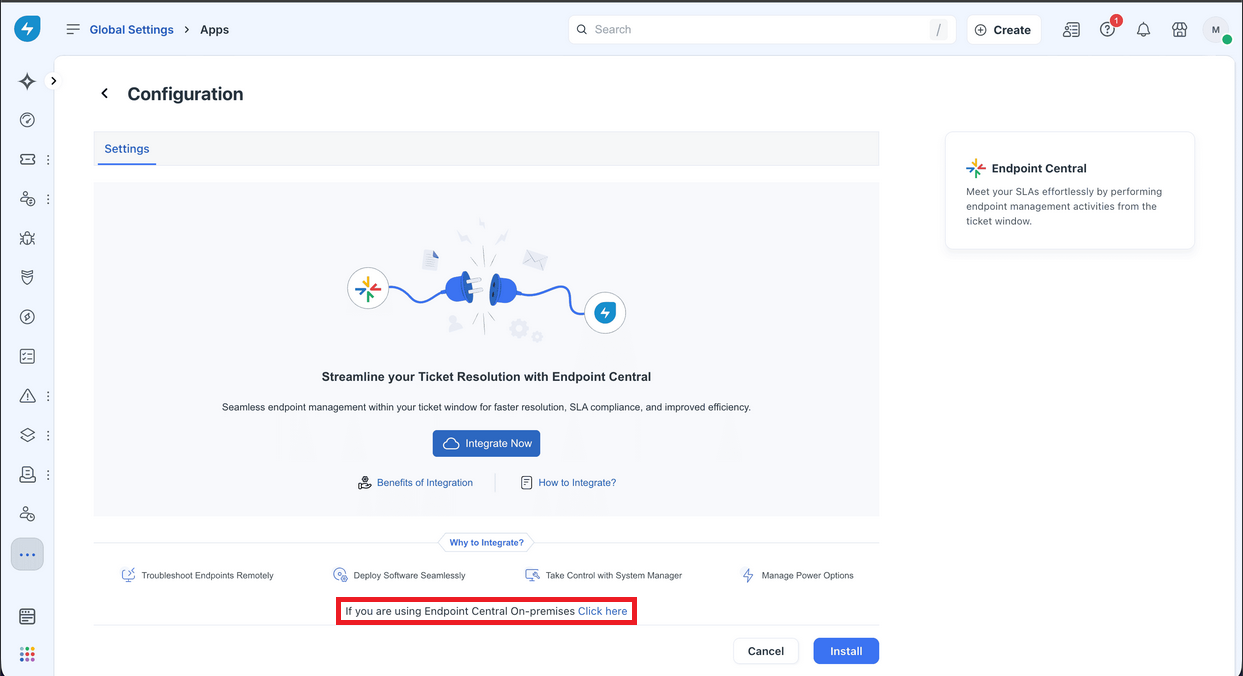1243x676 pixels.
Task: Open the colorful app switcher grid
Action: point(27,654)
